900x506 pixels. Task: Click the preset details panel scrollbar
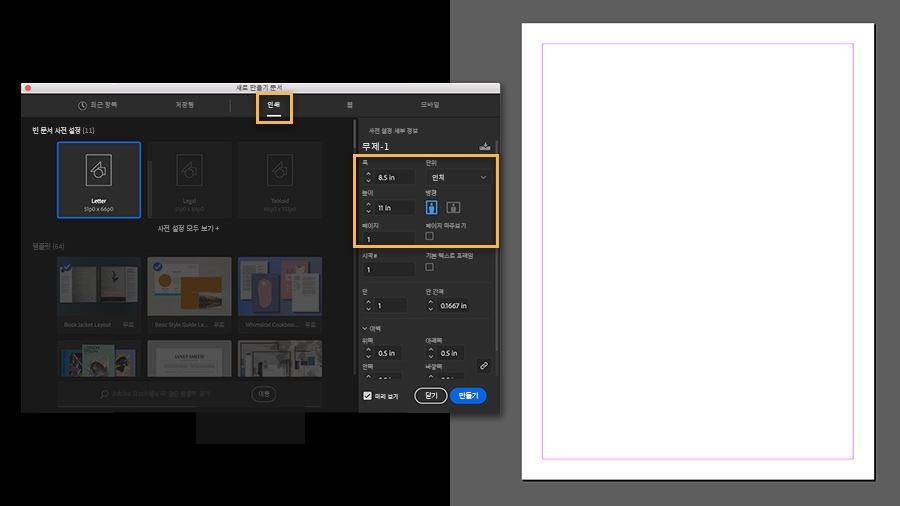496,247
